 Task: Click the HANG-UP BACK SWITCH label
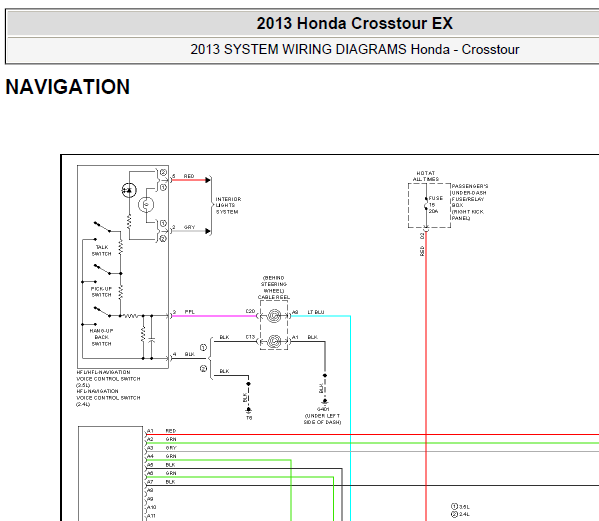tap(101, 337)
